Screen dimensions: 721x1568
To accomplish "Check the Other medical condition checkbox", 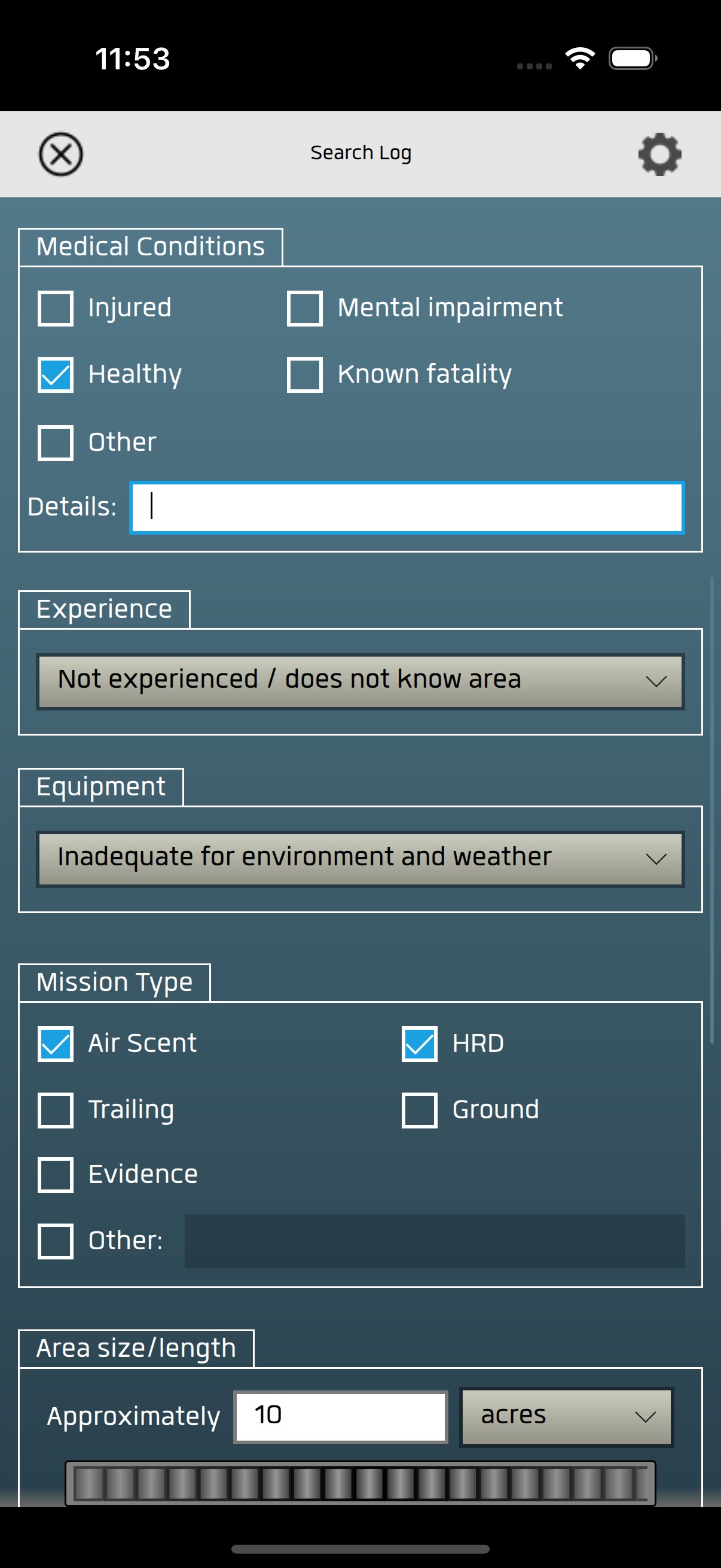I will coord(56,443).
